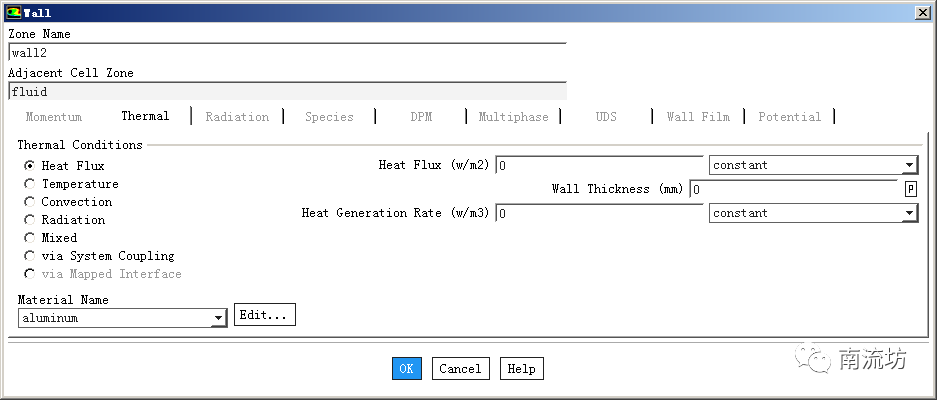This screenshot has height=400, width=937.
Task: Pick the Mixed thermal condition
Action: (30, 238)
